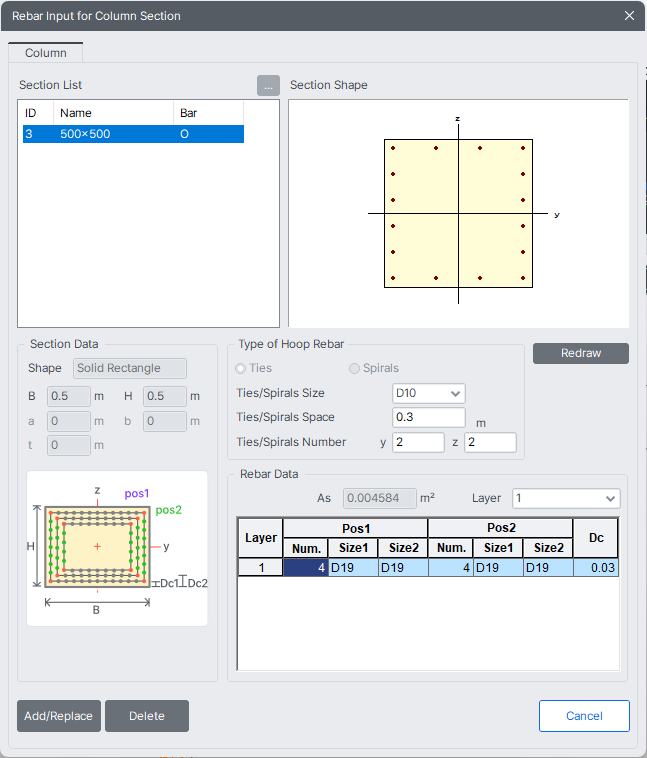Click the rebar position diagram with pos1 and pos2
The height and width of the screenshot is (758, 647).
(117, 549)
